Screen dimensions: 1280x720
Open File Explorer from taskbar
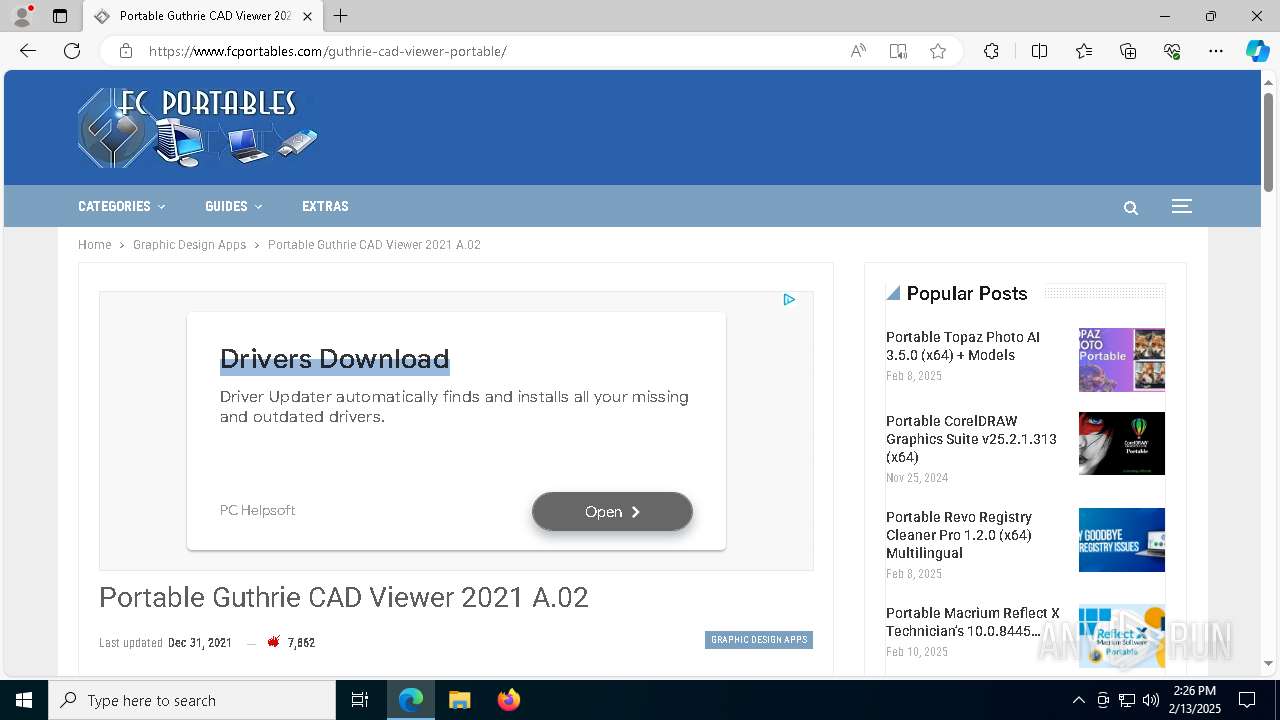pos(460,700)
